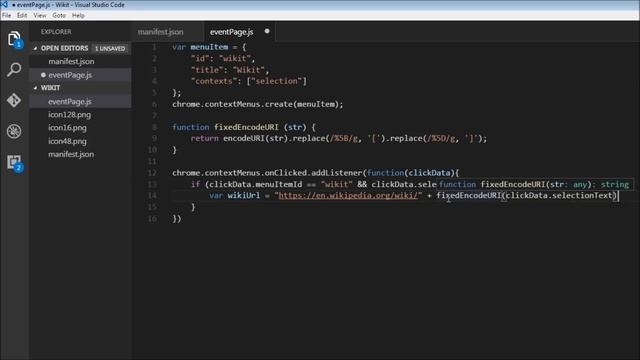Click line number 16 in gutter
The image size is (640, 360).
[x=152, y=219]
